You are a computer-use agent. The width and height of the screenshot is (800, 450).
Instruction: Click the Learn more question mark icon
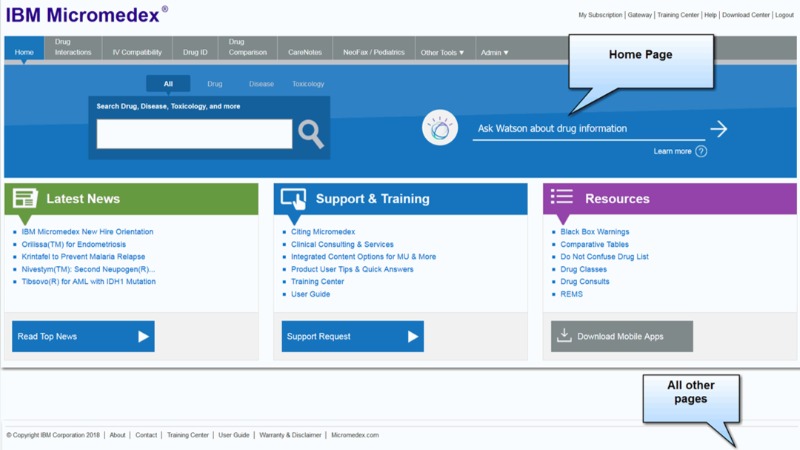click(x=701, y=151)
